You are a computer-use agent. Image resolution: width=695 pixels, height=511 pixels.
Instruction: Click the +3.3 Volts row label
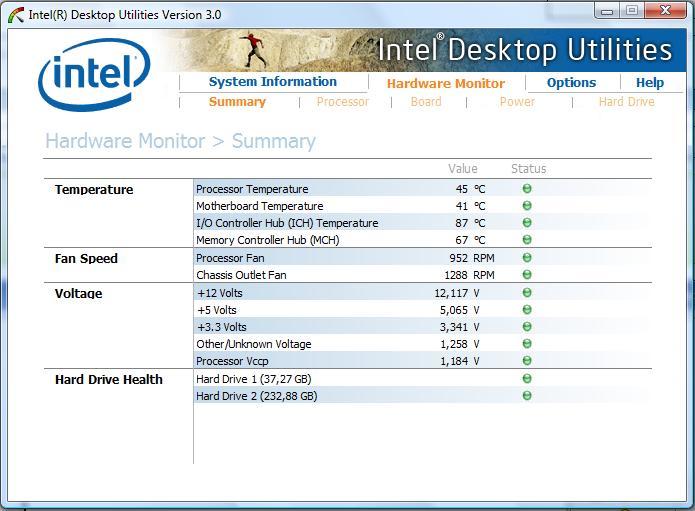pos(222,327)
